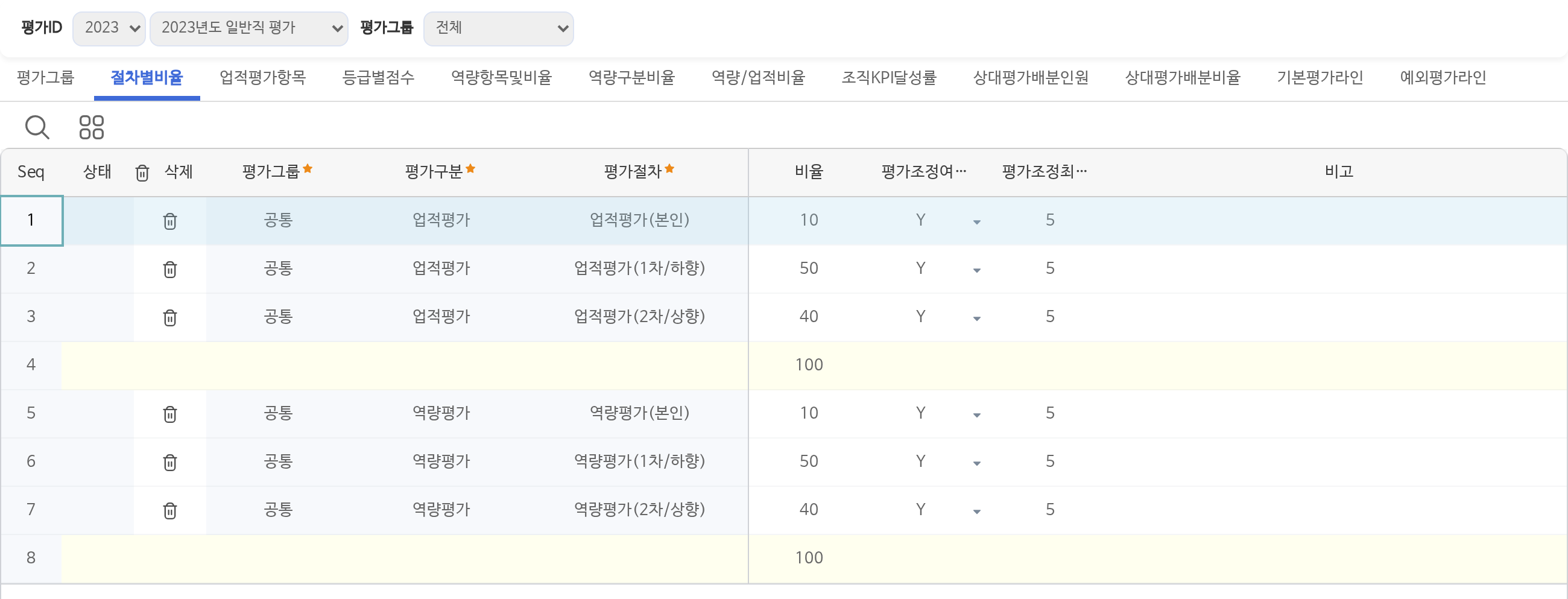This screenshot has width=1568, height=599.
Task: Expand Y dropdown in 역량평가(본인) row
Action: click(976, 415)
